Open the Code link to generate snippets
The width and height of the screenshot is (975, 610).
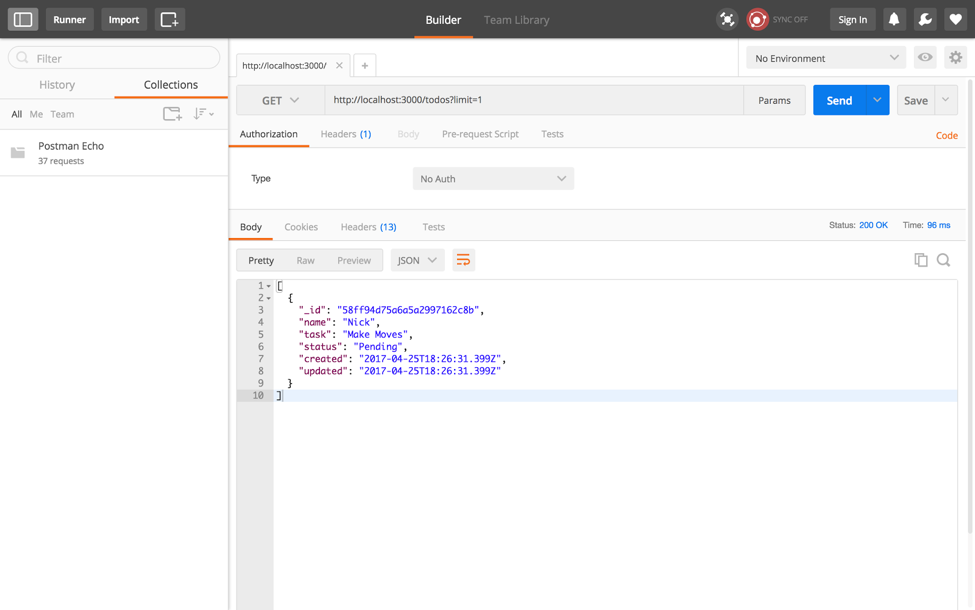pyautogui.click(x=946, y=135)
